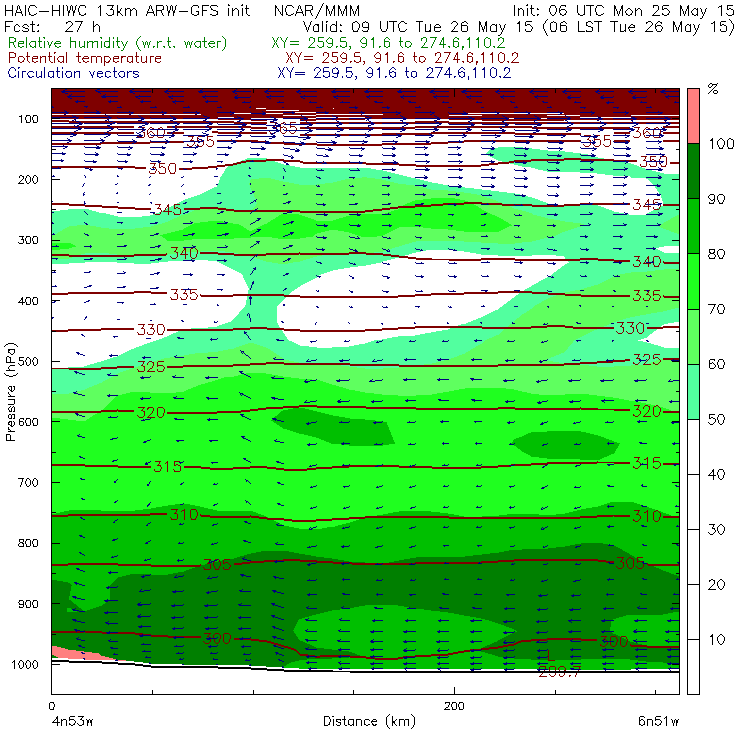Click the '50' color bar scale label
This screenshot has width=740, height=740.
(x=716, y=419)
